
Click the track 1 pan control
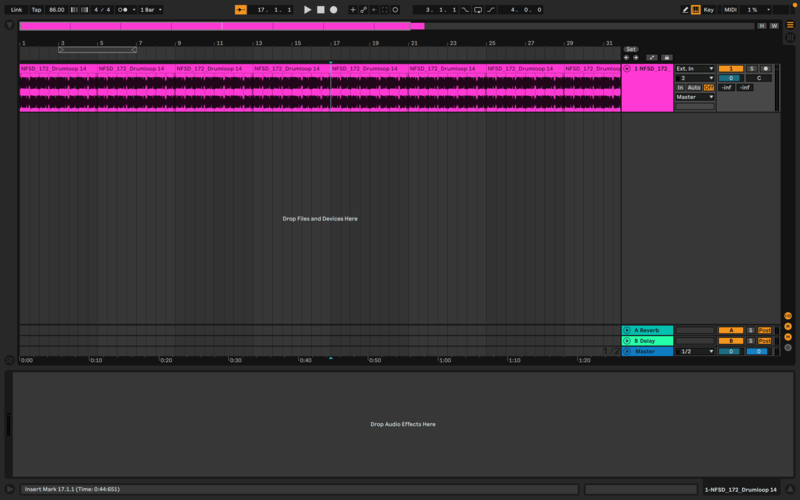click(x=758, y=77)
